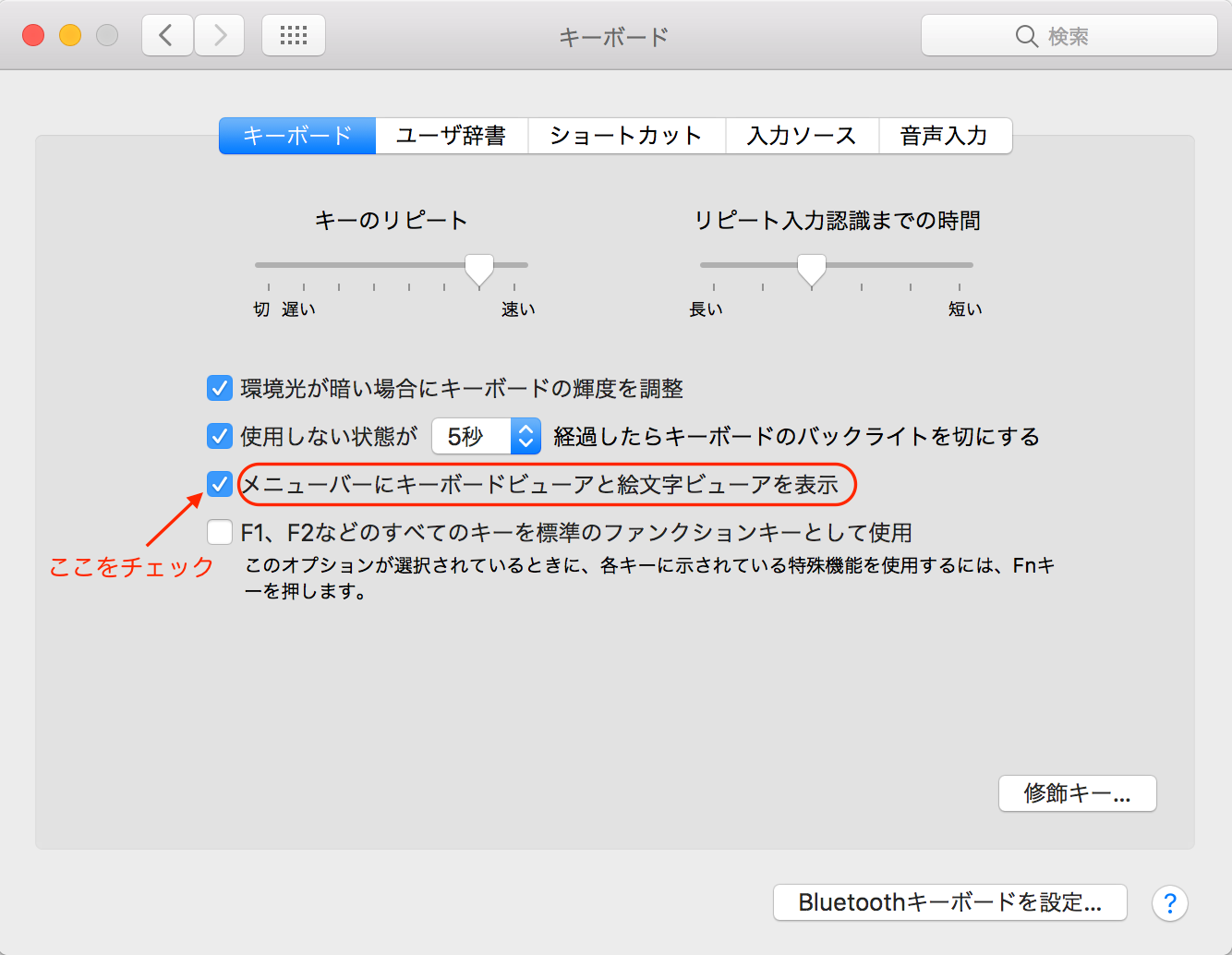This screenshot has width=1232, height=955.
Task: Click the 修飾キー... button
Action: click(1078, 793)
